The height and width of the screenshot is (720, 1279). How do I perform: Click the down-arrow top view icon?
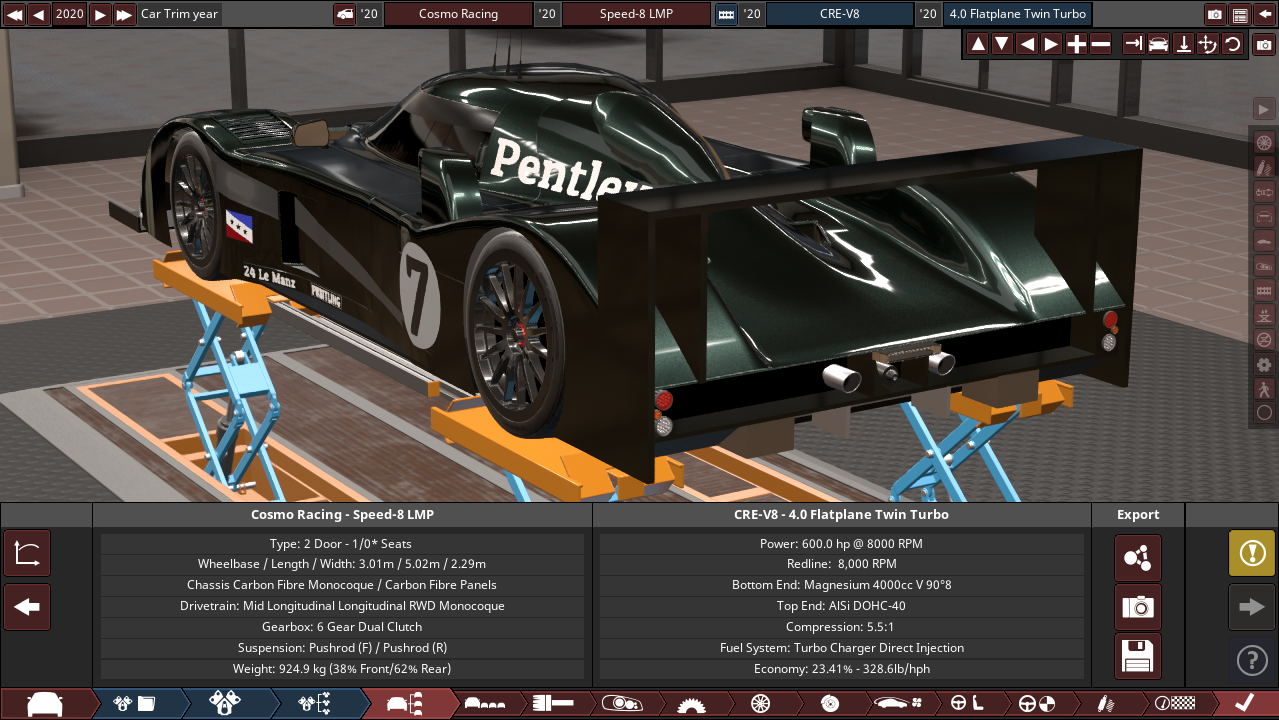click(1183, 44)
